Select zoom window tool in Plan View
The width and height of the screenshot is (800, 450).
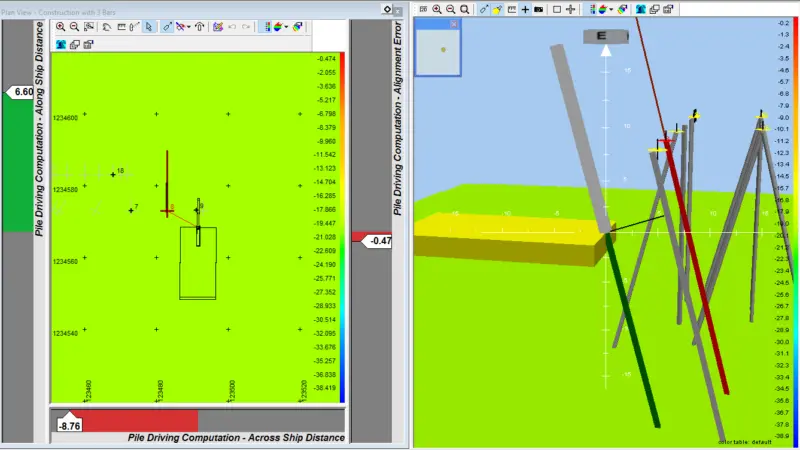89,27
